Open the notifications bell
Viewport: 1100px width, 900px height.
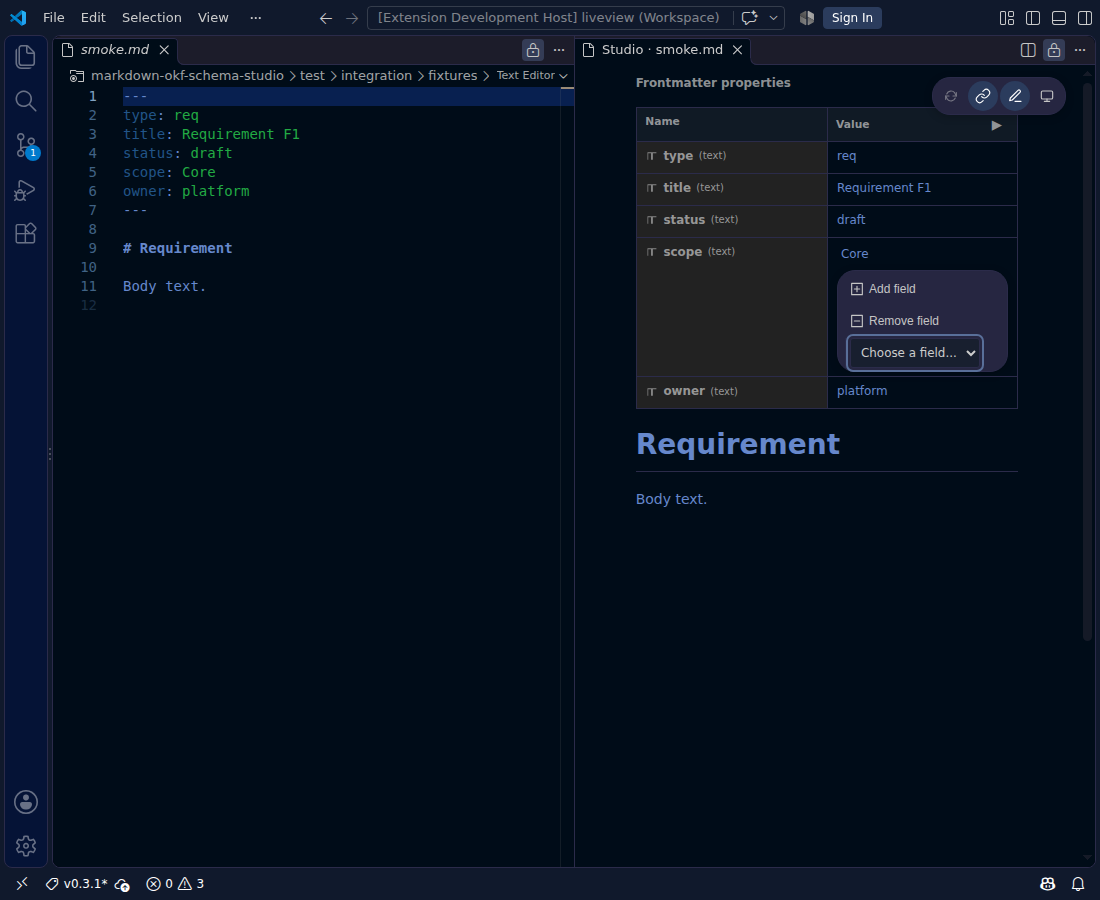pos(1078,884)
